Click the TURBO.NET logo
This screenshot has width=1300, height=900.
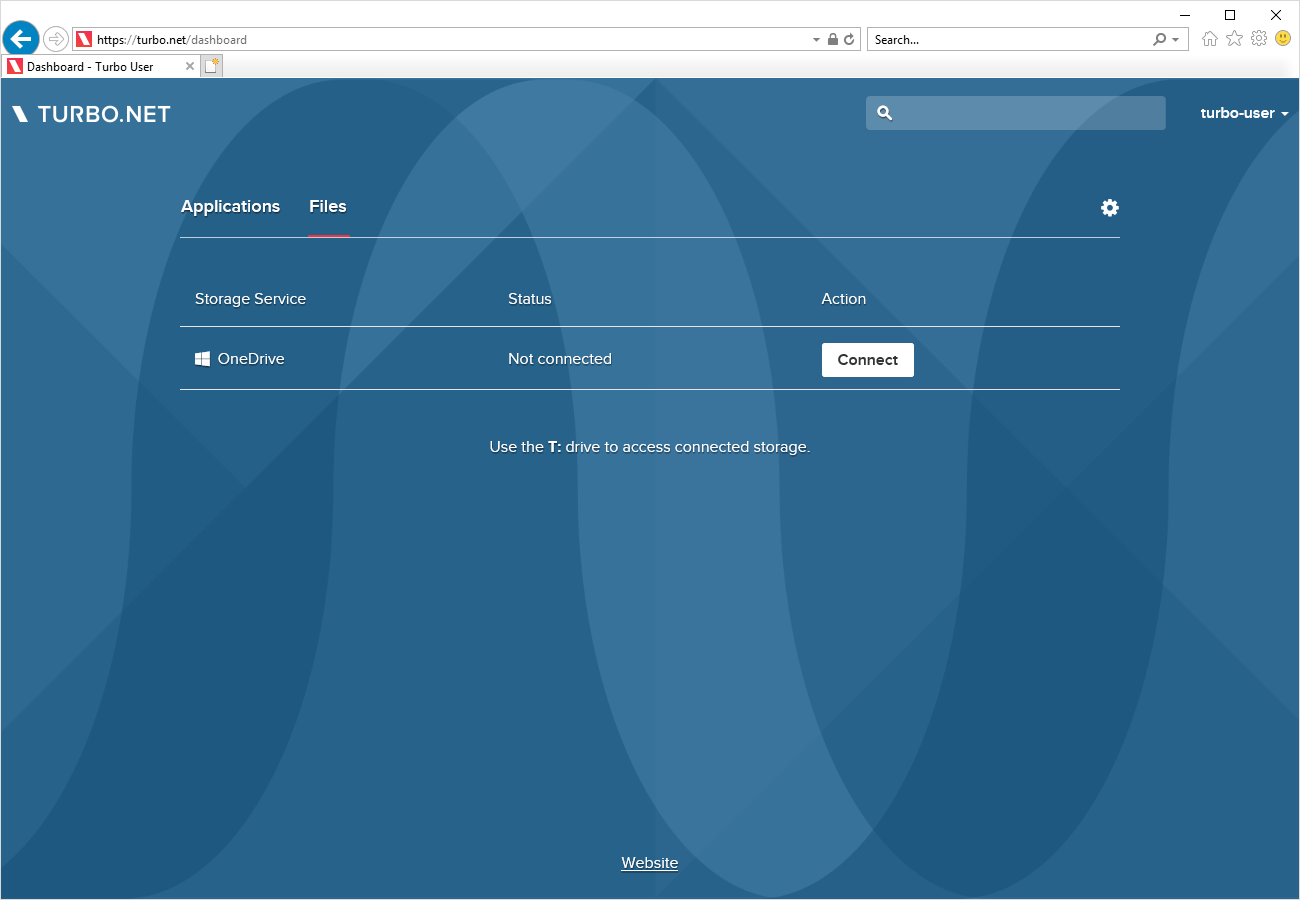tap(90, 113)
